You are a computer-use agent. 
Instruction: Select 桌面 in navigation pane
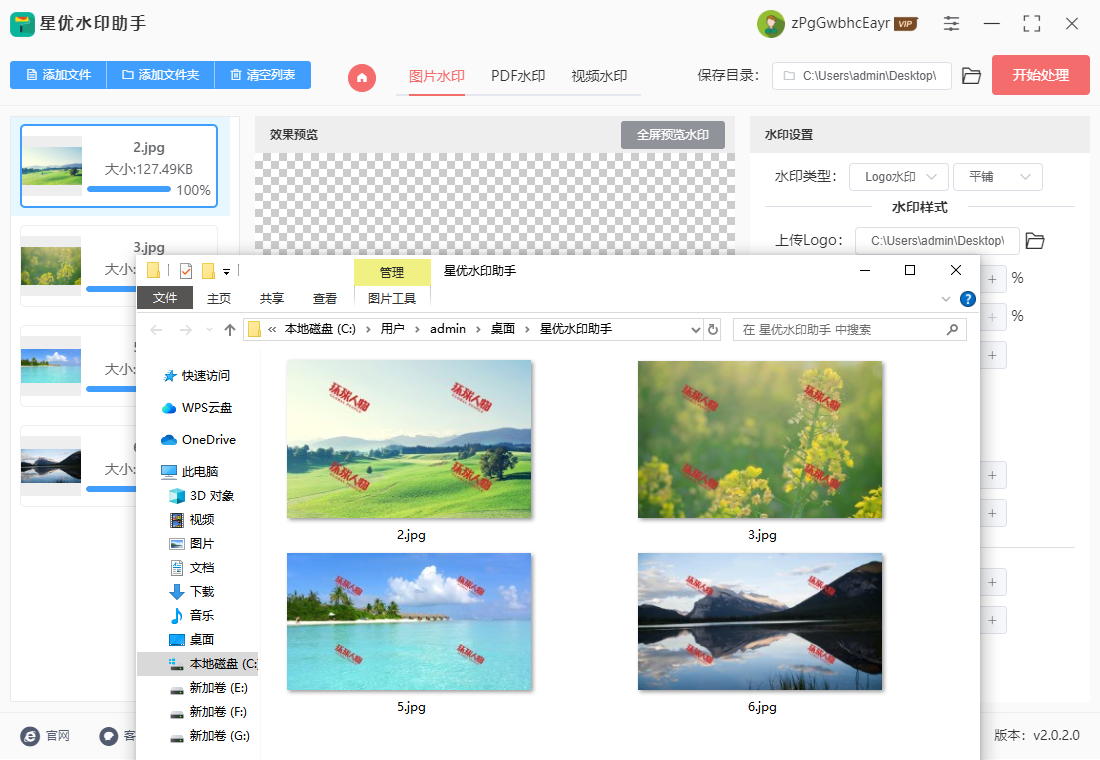(x=192, y=639)
